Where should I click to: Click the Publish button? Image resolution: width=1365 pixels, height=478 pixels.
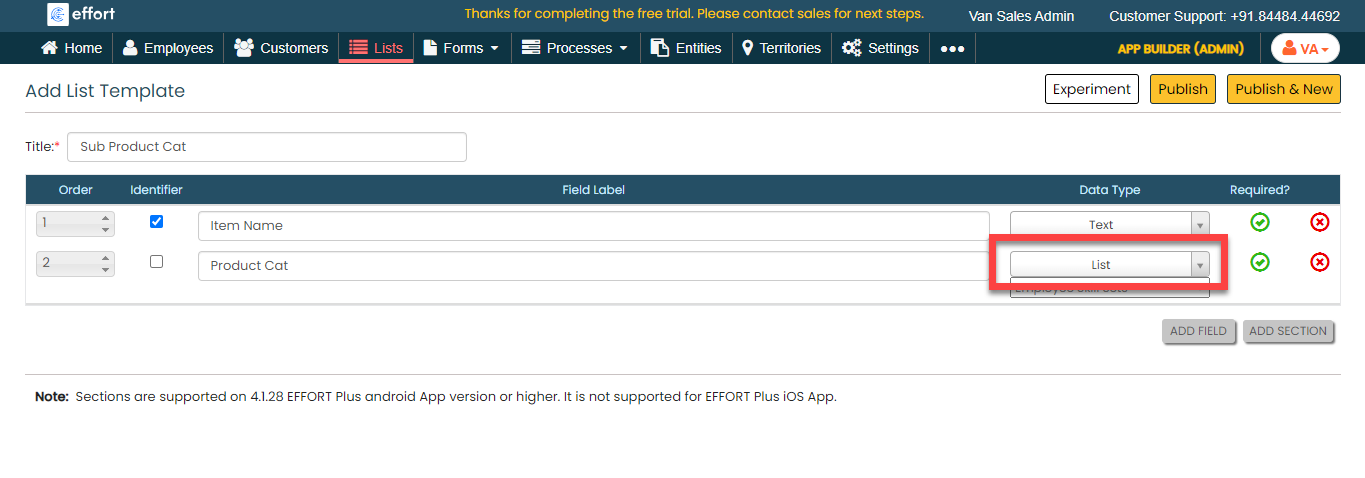(1183, 89)
